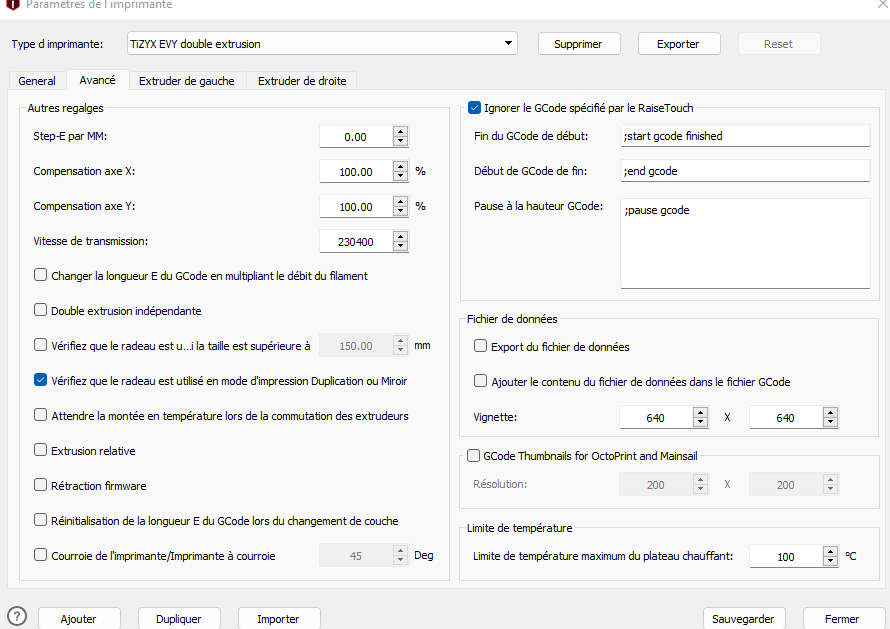
Task: Click the Importer button
Action: [279, 619]
